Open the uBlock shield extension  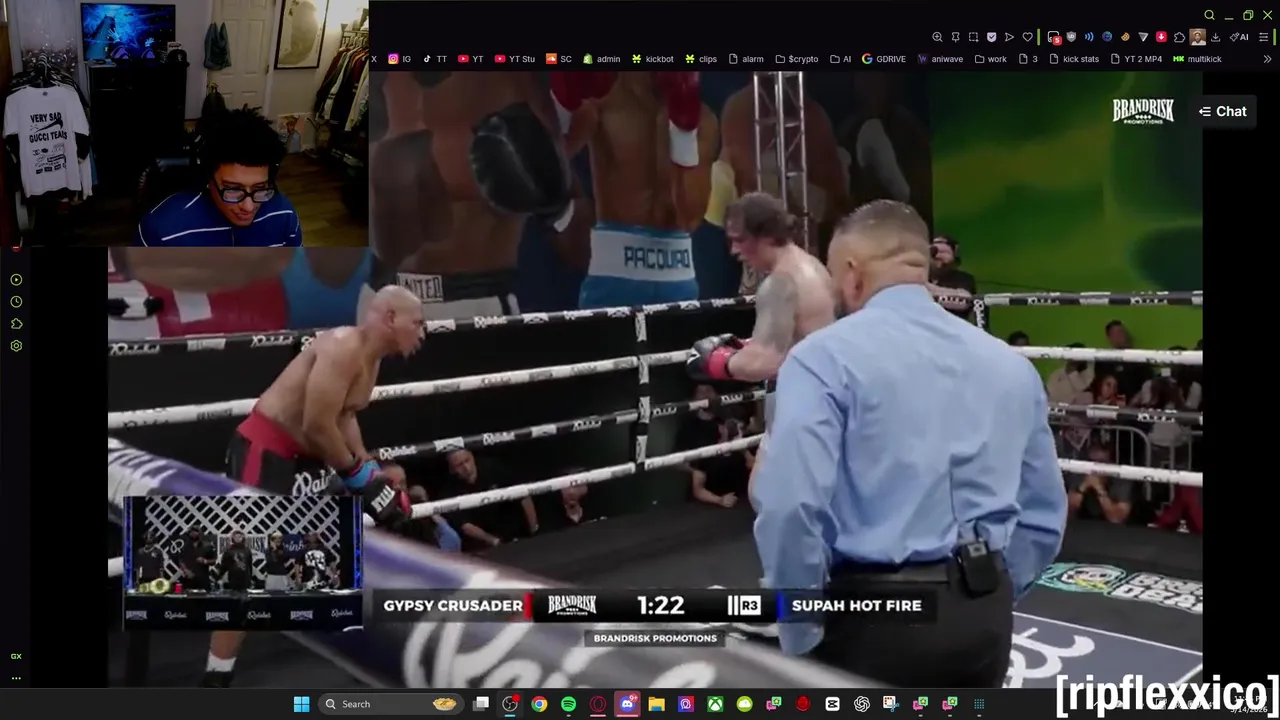[x=1071, y=37]
